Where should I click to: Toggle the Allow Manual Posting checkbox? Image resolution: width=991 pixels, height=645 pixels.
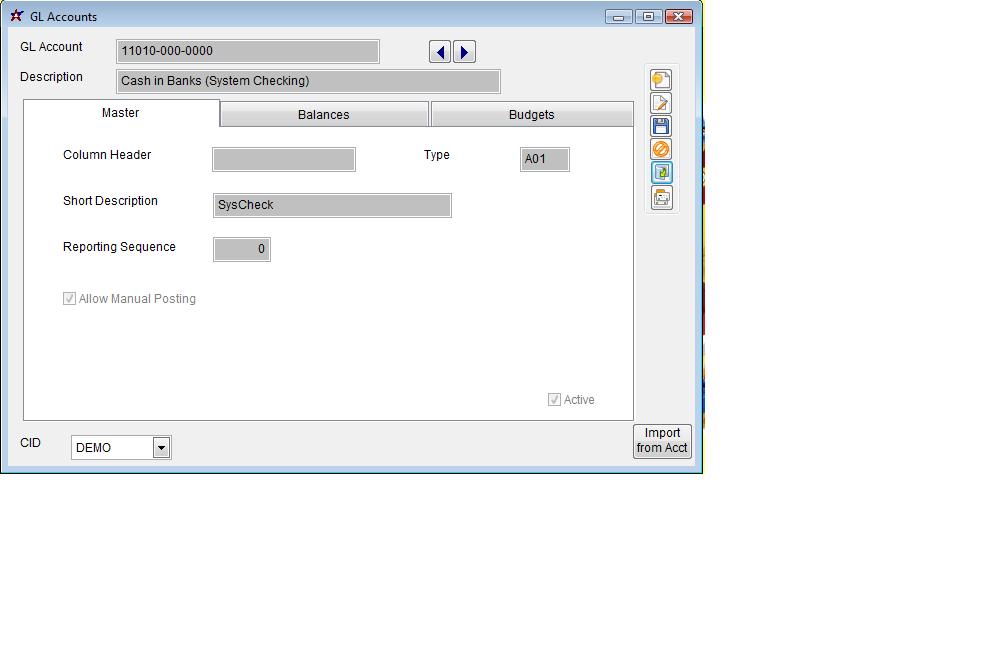coord(70,299)
